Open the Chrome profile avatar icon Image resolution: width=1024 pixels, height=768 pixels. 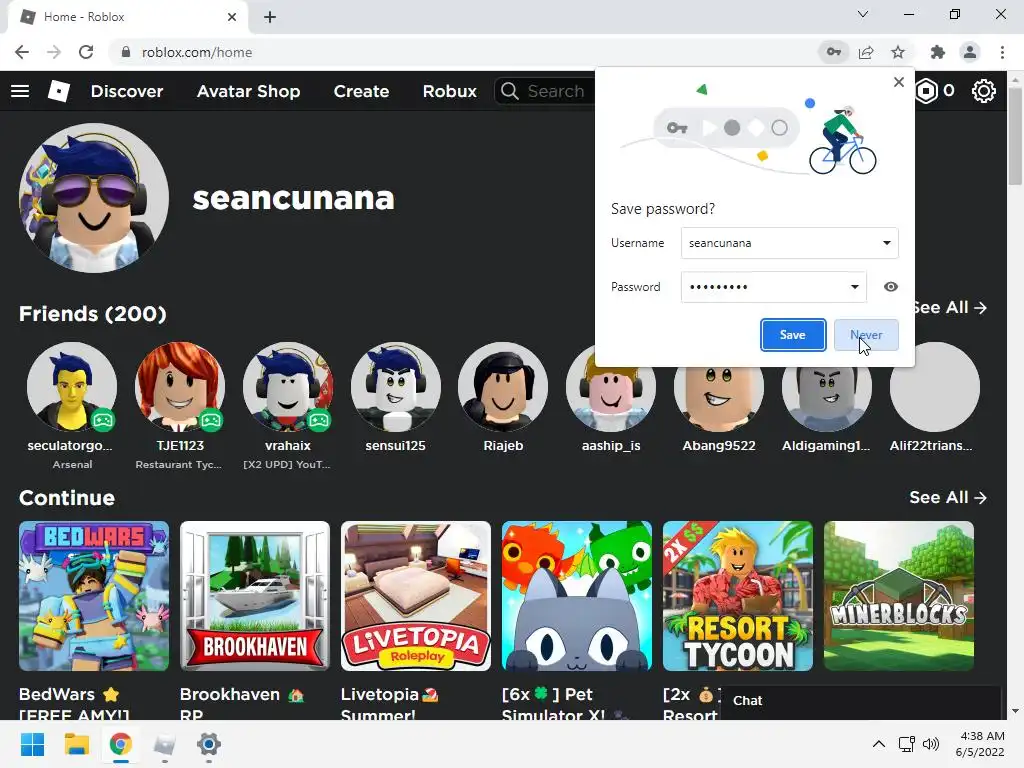(x=970, y=52)
